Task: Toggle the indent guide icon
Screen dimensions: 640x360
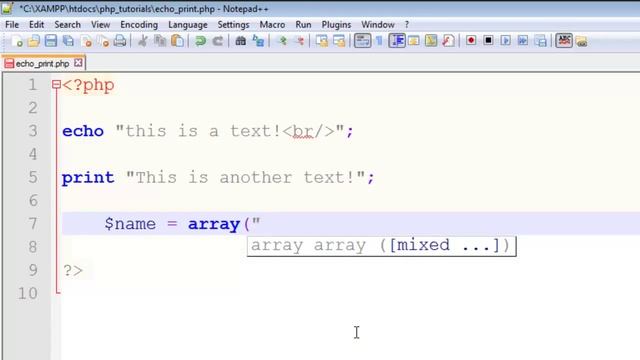Action: click(x=397, y=41)
